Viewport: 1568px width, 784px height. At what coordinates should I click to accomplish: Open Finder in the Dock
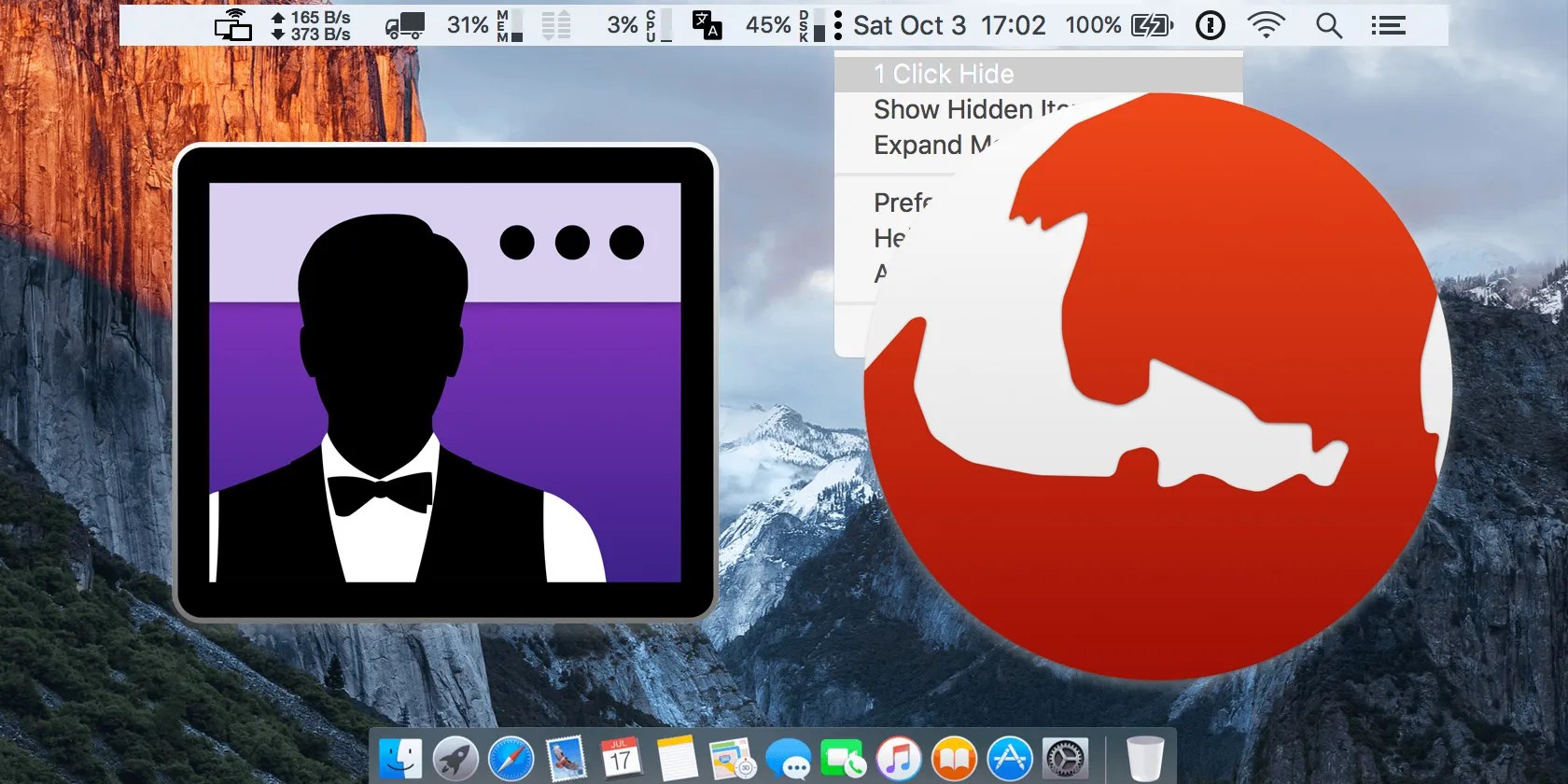[400, 758]
